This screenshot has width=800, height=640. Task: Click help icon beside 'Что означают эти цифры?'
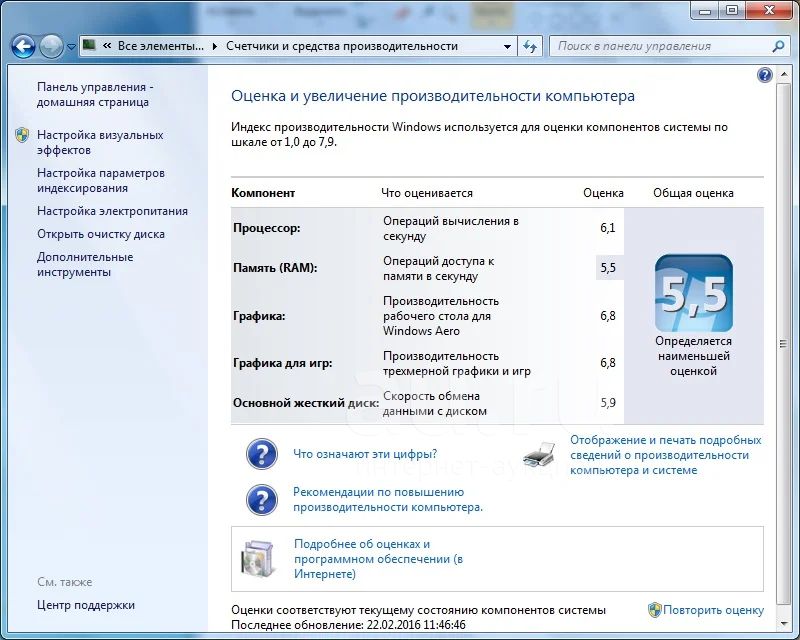click(262, 454)
